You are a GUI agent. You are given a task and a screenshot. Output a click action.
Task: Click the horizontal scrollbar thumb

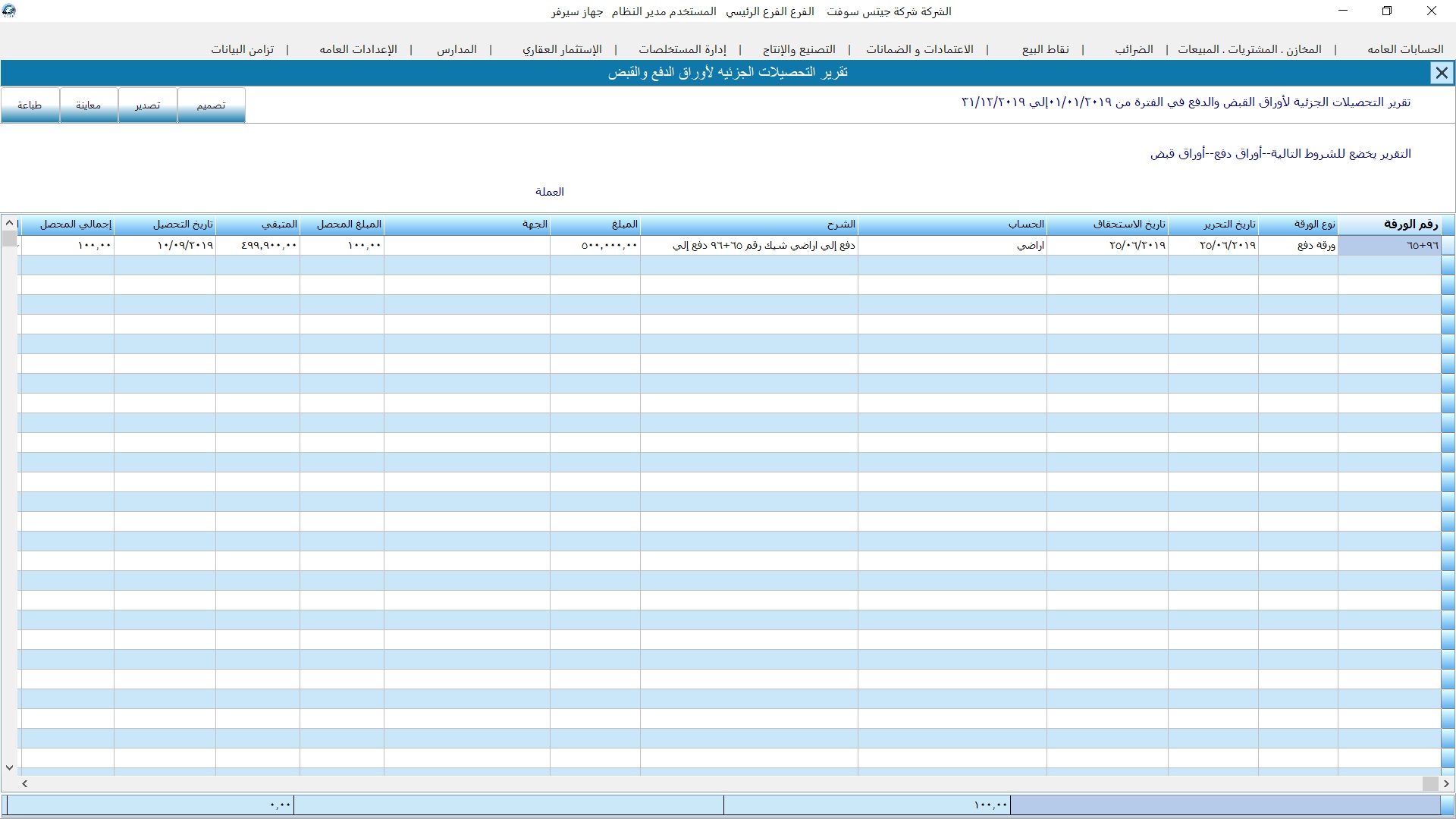coord(1430,783)
